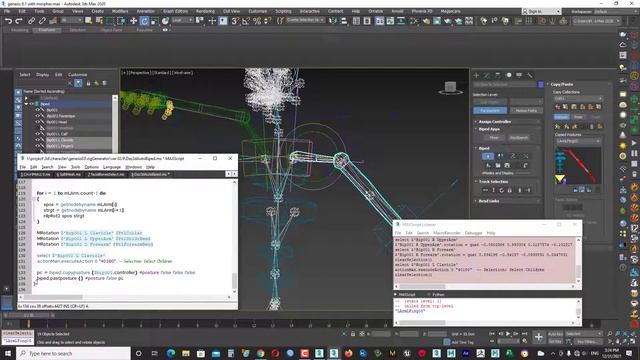640x360 pixels.
Task: Click the Lock icon in the Scene Explorer toolbar
Action: [x=88, y=83]
